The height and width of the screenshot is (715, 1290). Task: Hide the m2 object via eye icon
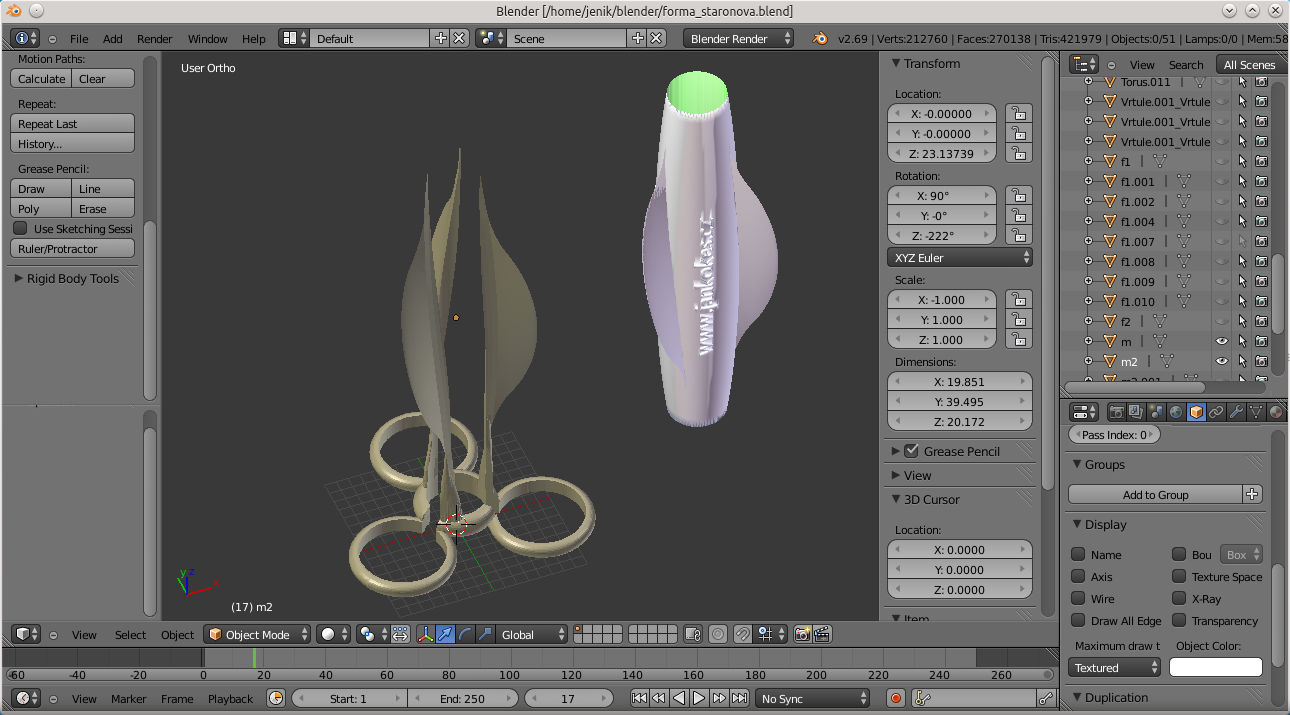point(1221,361)
